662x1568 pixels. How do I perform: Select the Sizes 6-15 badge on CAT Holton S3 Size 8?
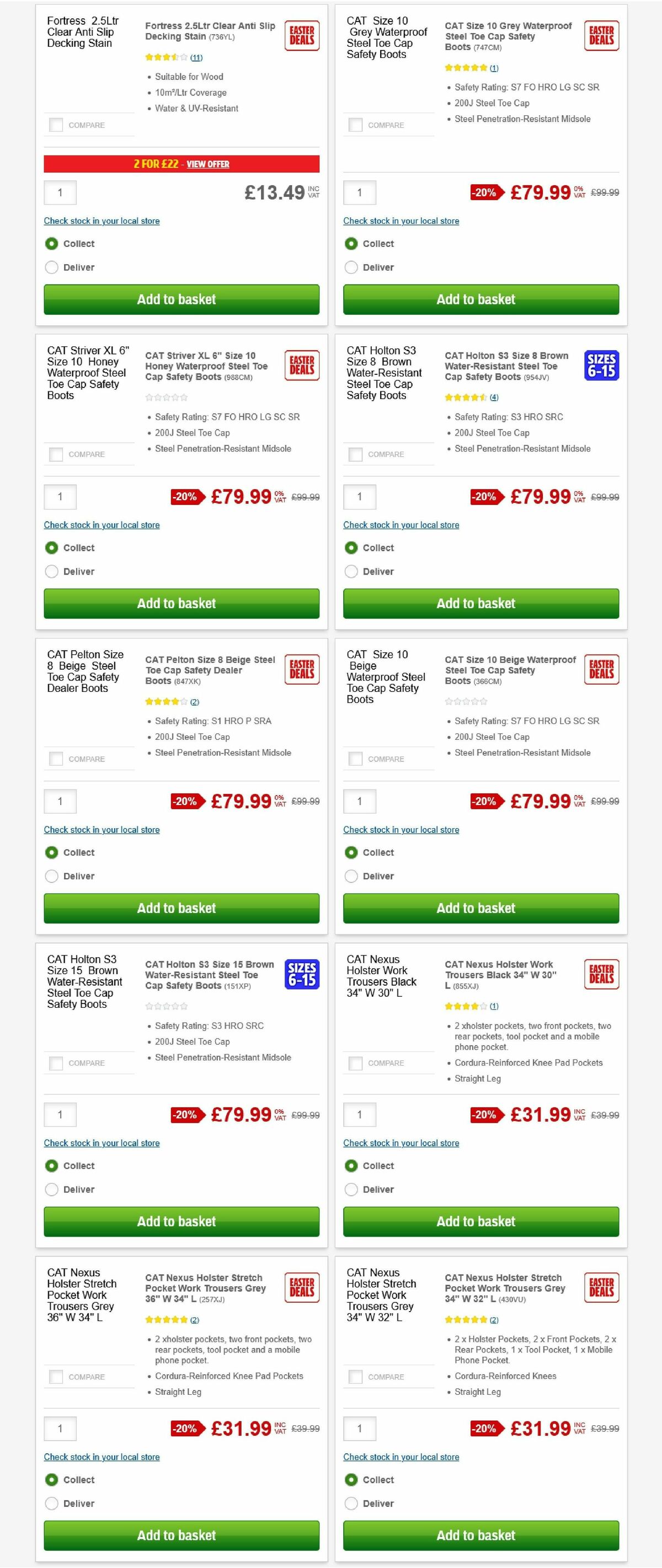point(602,367)
